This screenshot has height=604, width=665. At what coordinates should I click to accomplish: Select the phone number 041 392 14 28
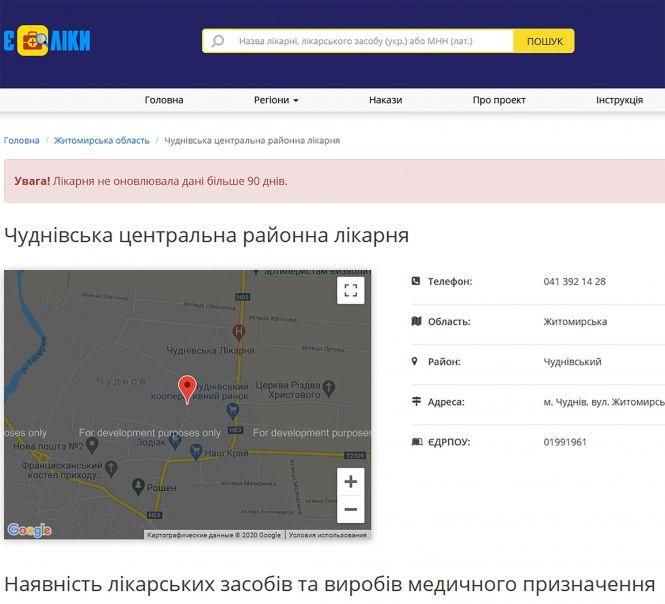574,282
